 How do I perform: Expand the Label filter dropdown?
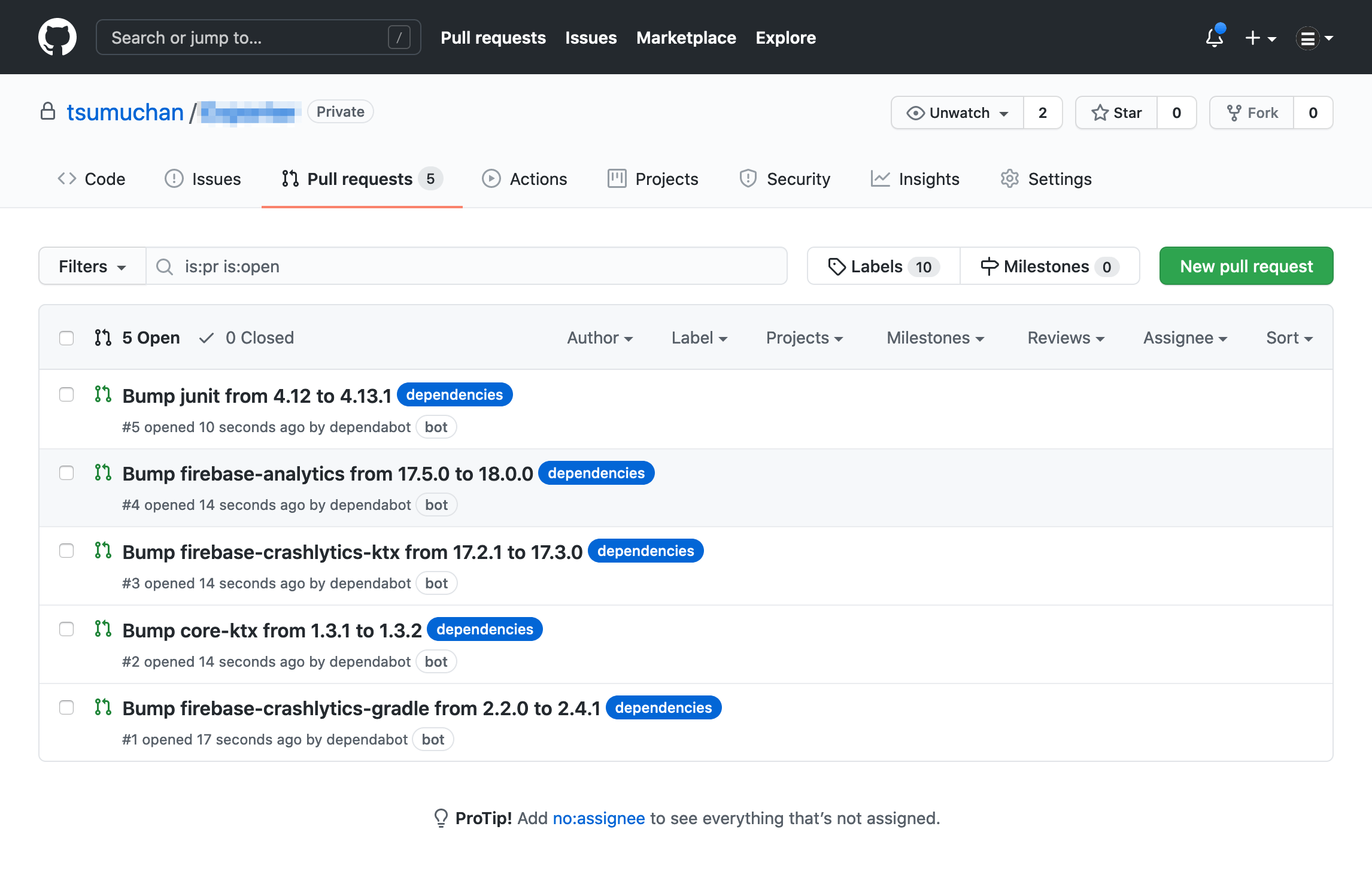pos(699,338)
